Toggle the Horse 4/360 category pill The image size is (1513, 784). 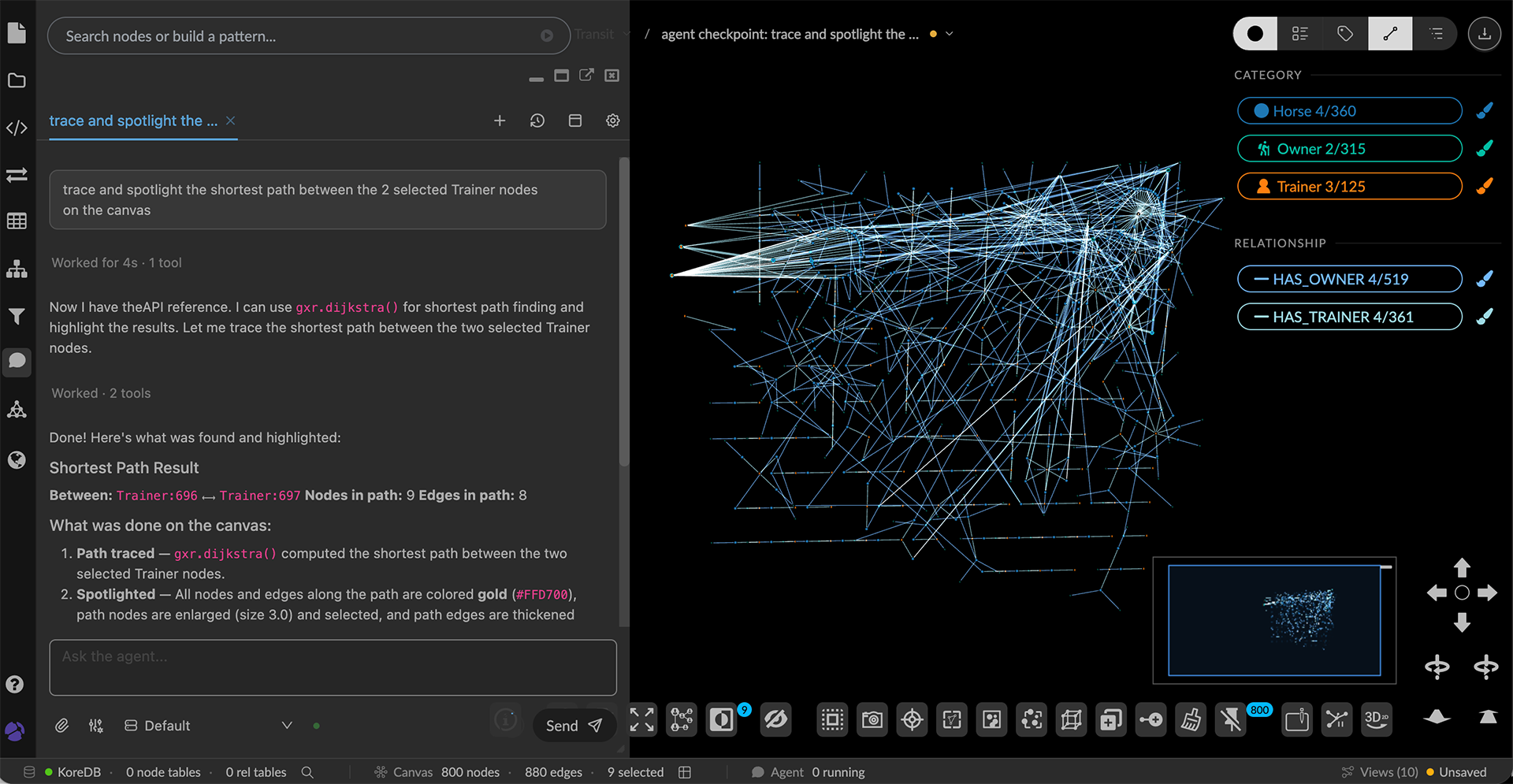point(1349,111)
